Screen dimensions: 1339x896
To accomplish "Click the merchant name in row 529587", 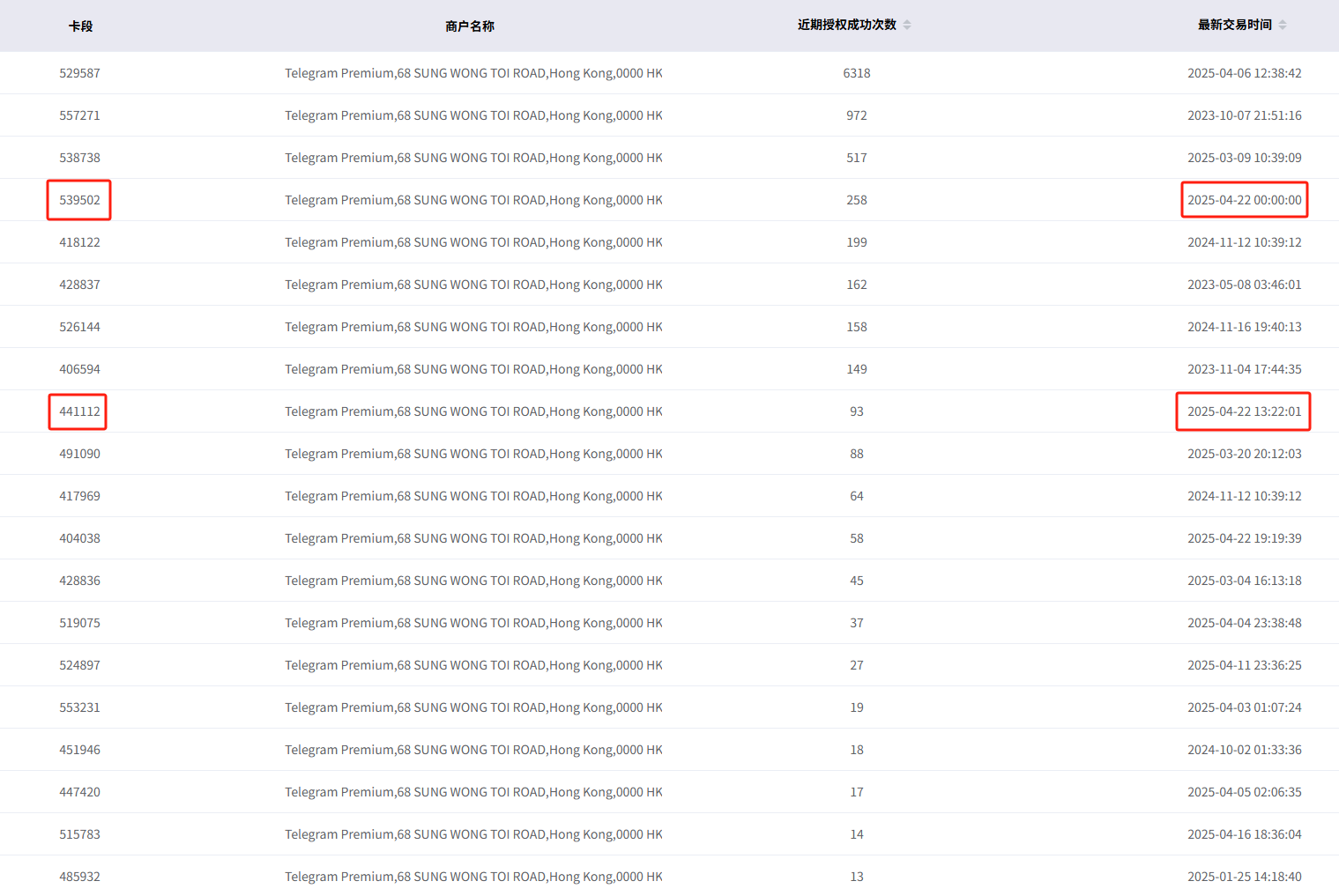I will coord(473,73).
